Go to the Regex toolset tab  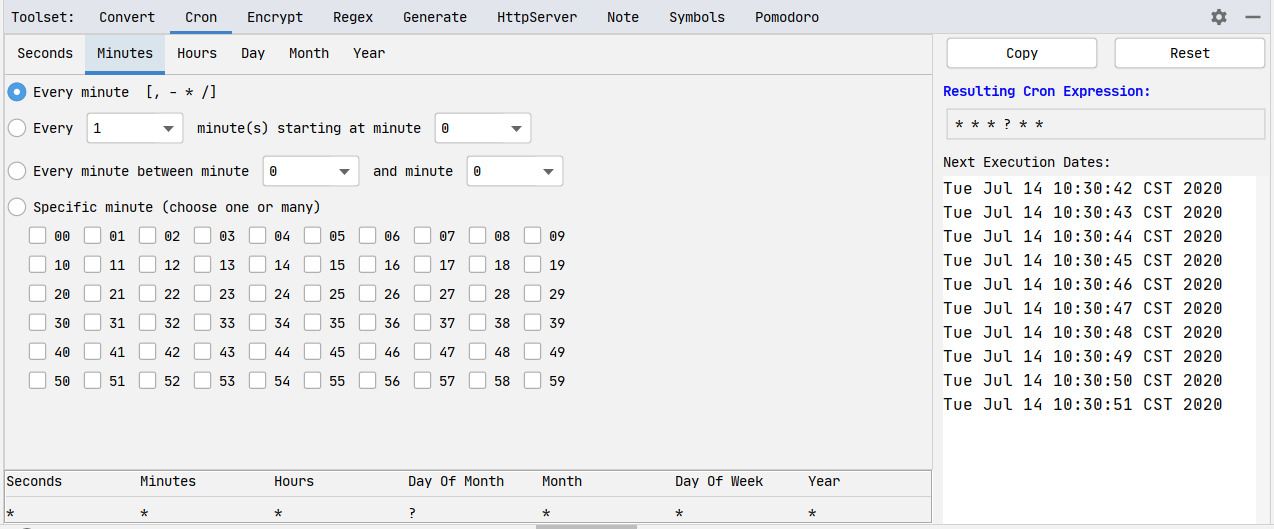tap(353, 17)
